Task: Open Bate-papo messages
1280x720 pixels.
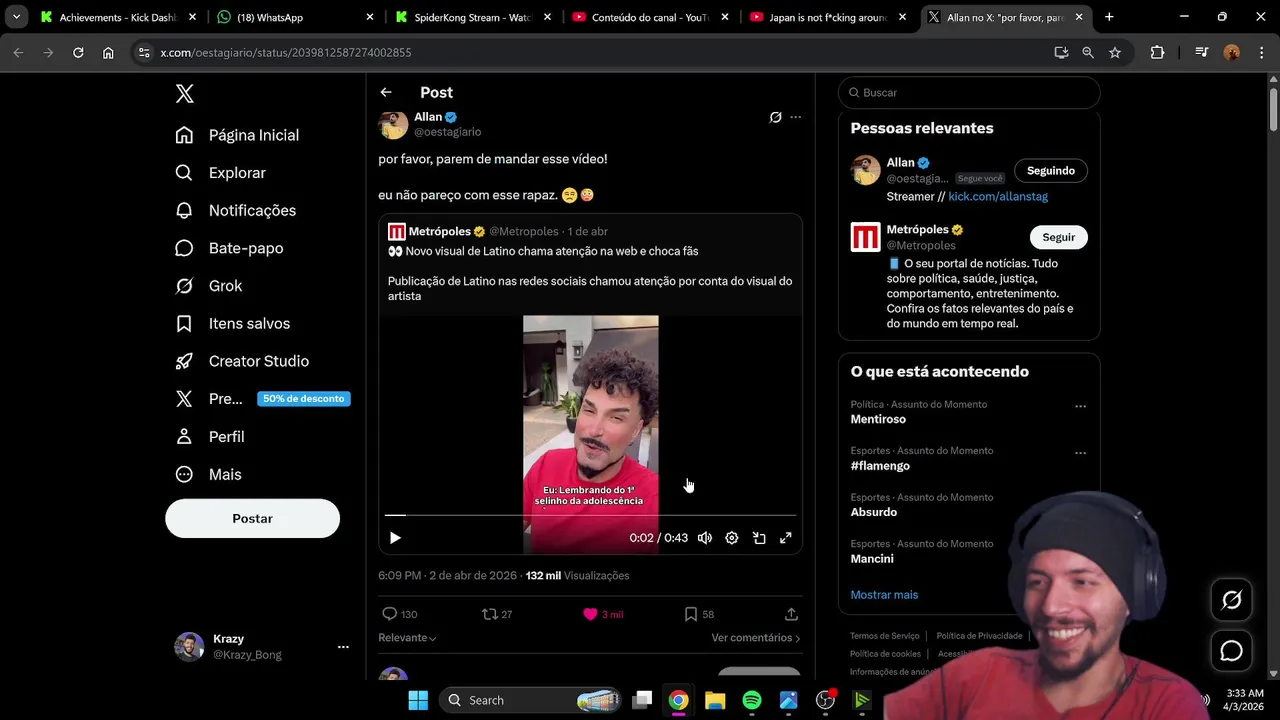Action: point(229,248)
